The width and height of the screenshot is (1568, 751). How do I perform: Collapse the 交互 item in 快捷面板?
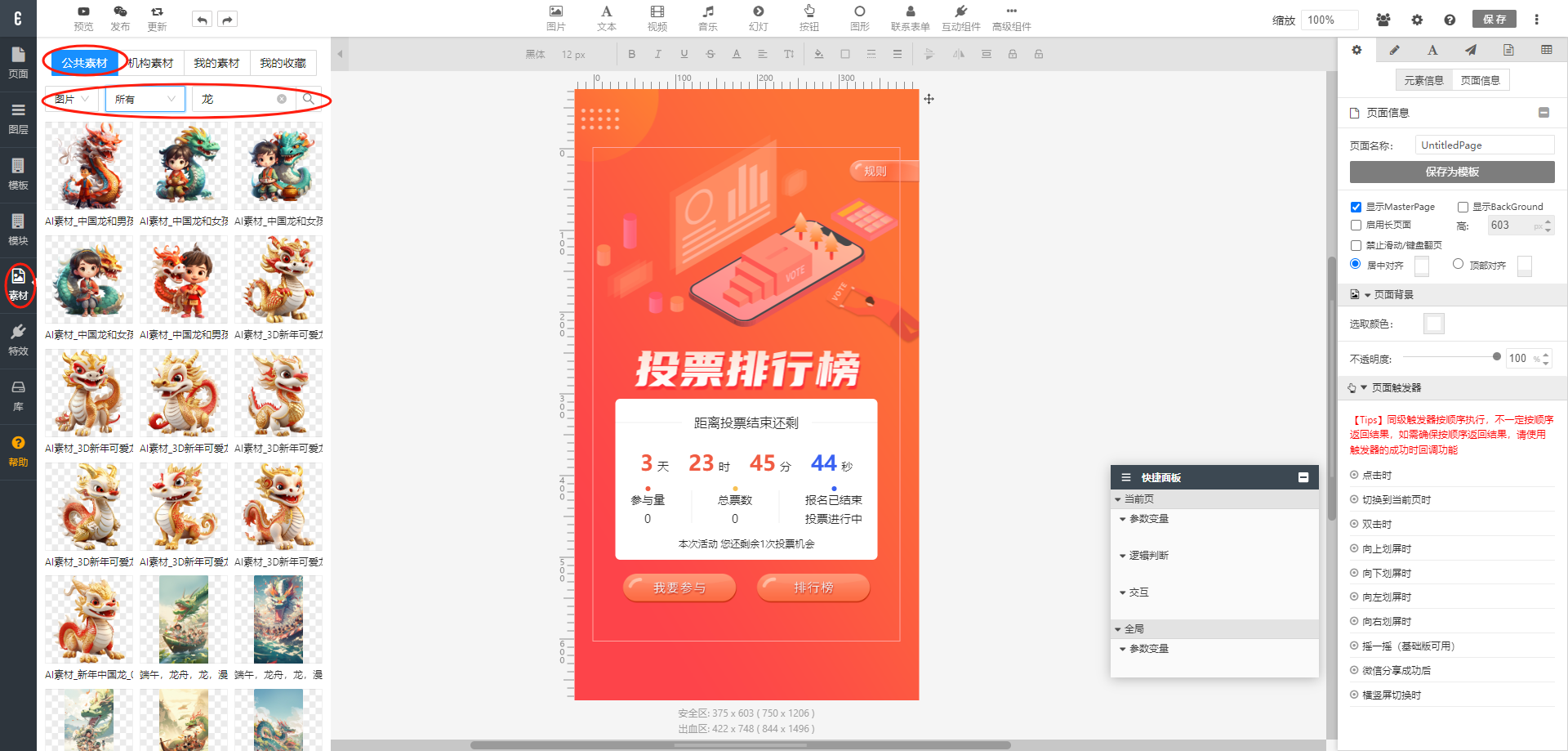(x=1123, y=592)
